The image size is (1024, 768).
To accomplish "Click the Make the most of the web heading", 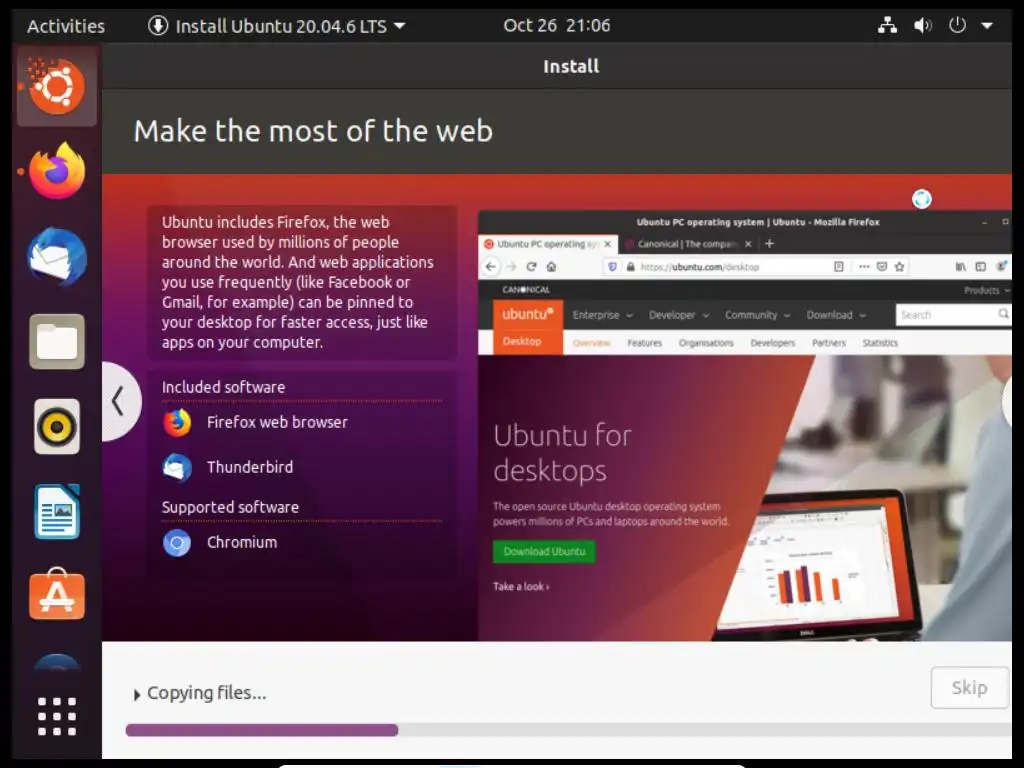I will coord(313,131).
